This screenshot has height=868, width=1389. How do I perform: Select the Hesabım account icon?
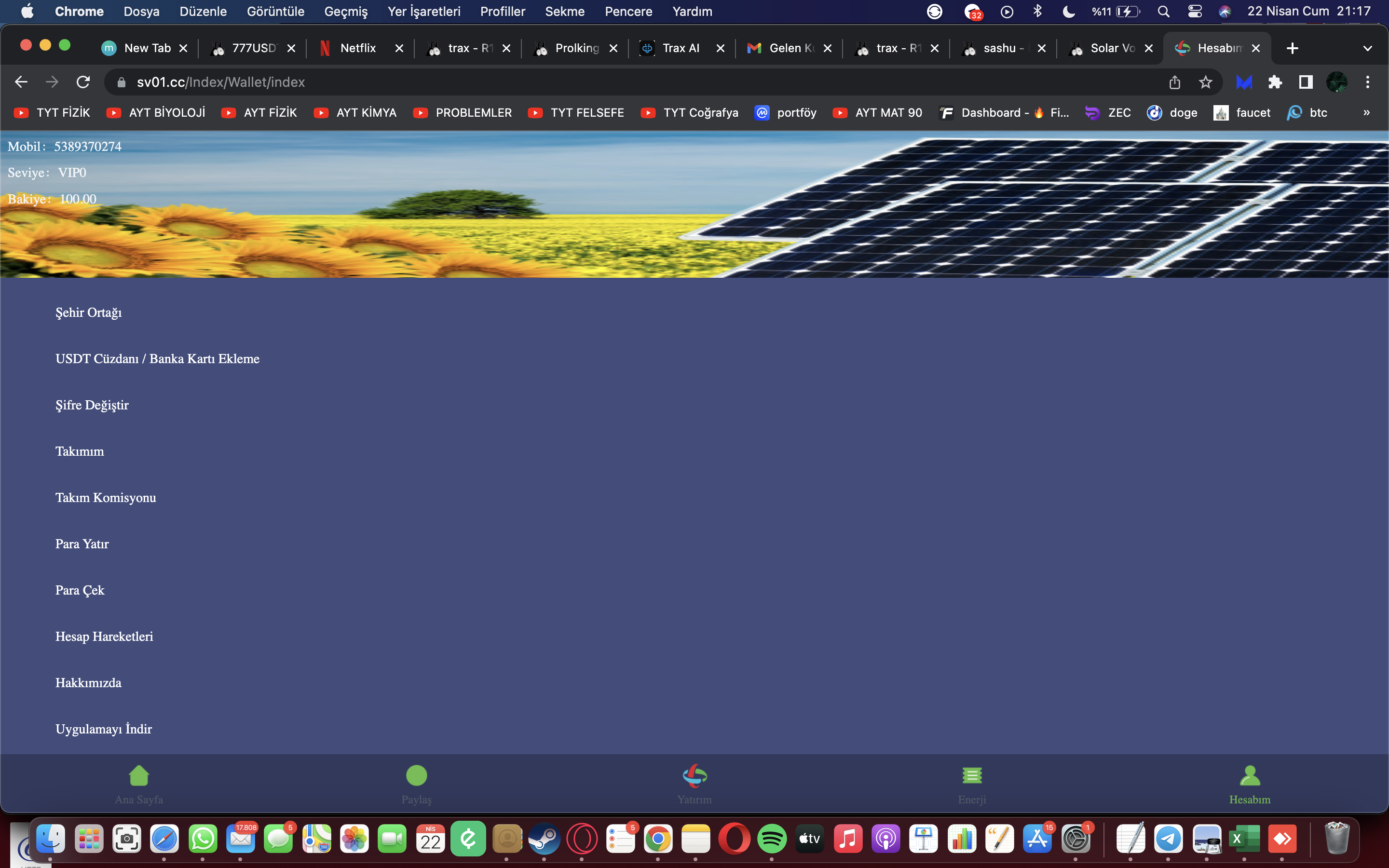[x=1250, y=775]
